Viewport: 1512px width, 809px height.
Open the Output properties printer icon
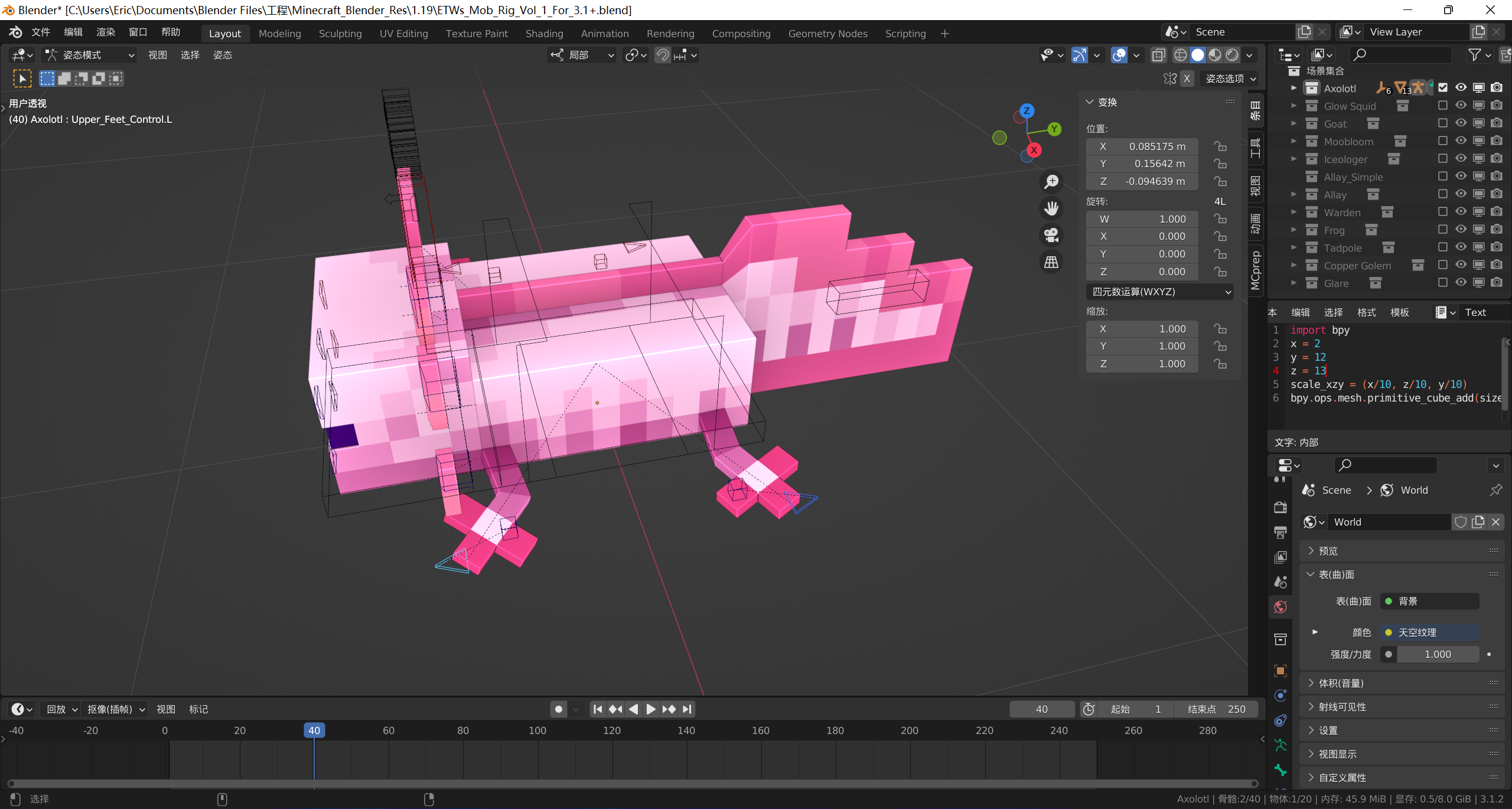(1280, 532)
